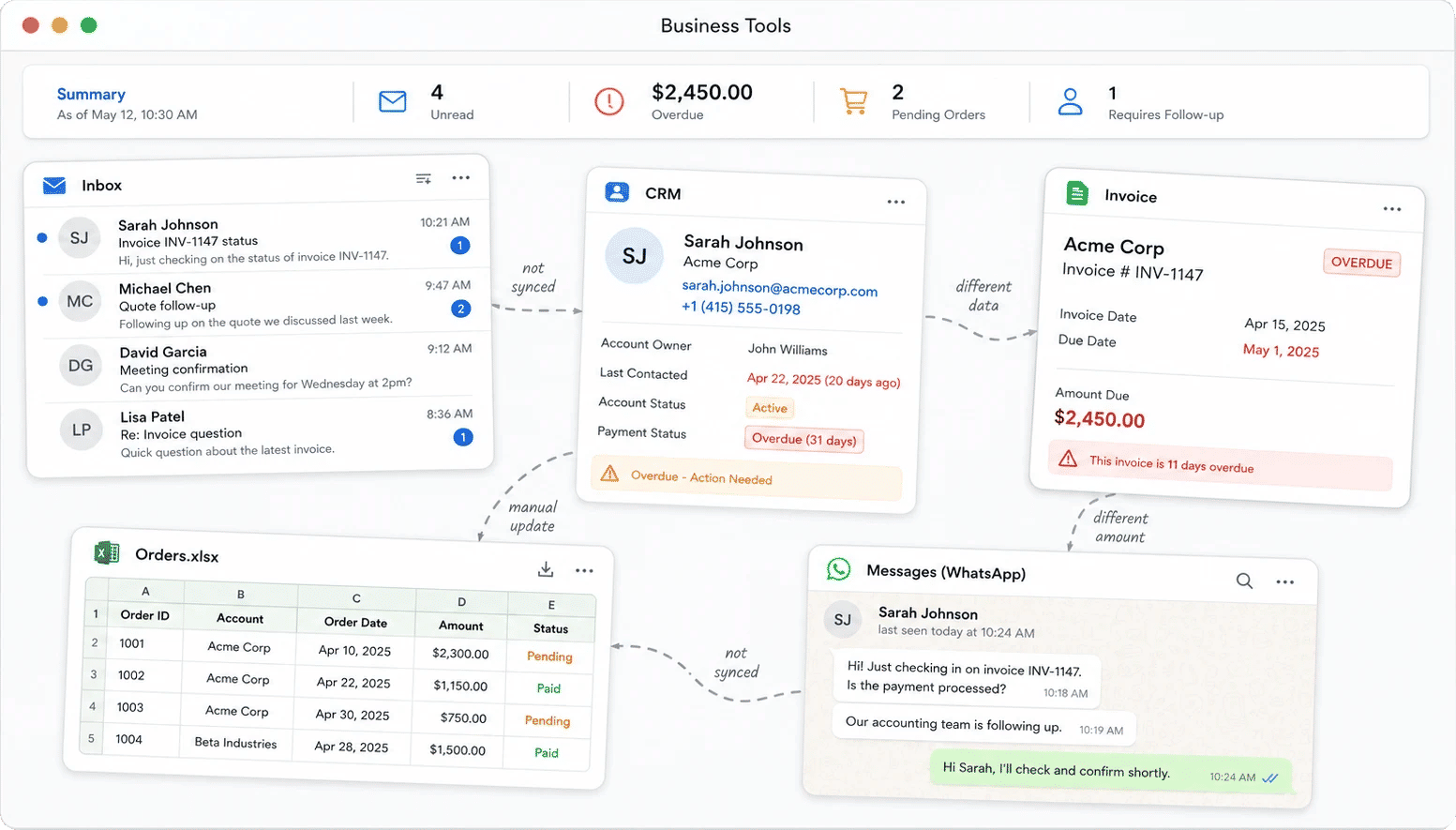Open Sarah Johnson's email address link

[780, 288]
